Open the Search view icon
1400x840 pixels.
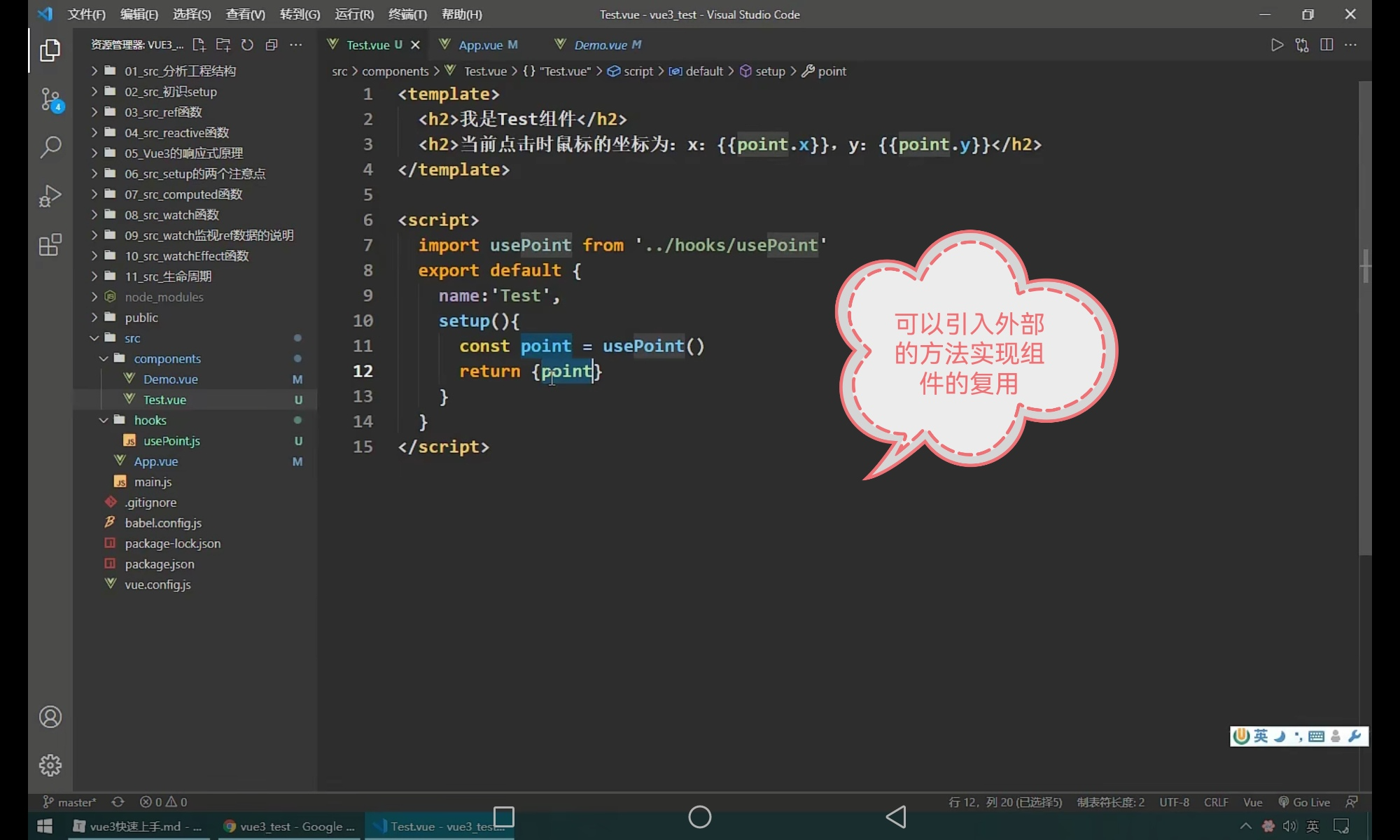(50, 147)
